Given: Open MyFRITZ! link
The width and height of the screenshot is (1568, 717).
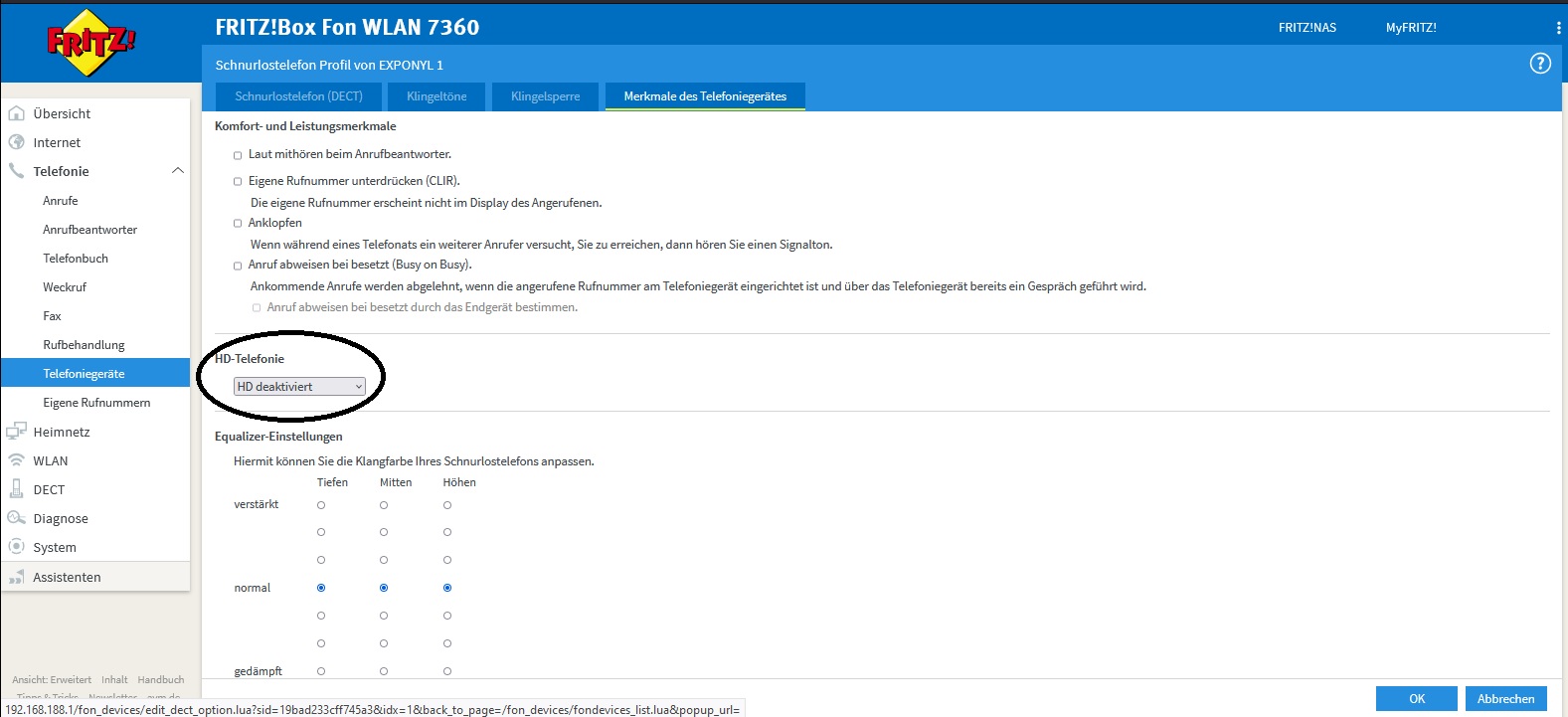Looking at the screenshot, I should point(1411,28).
